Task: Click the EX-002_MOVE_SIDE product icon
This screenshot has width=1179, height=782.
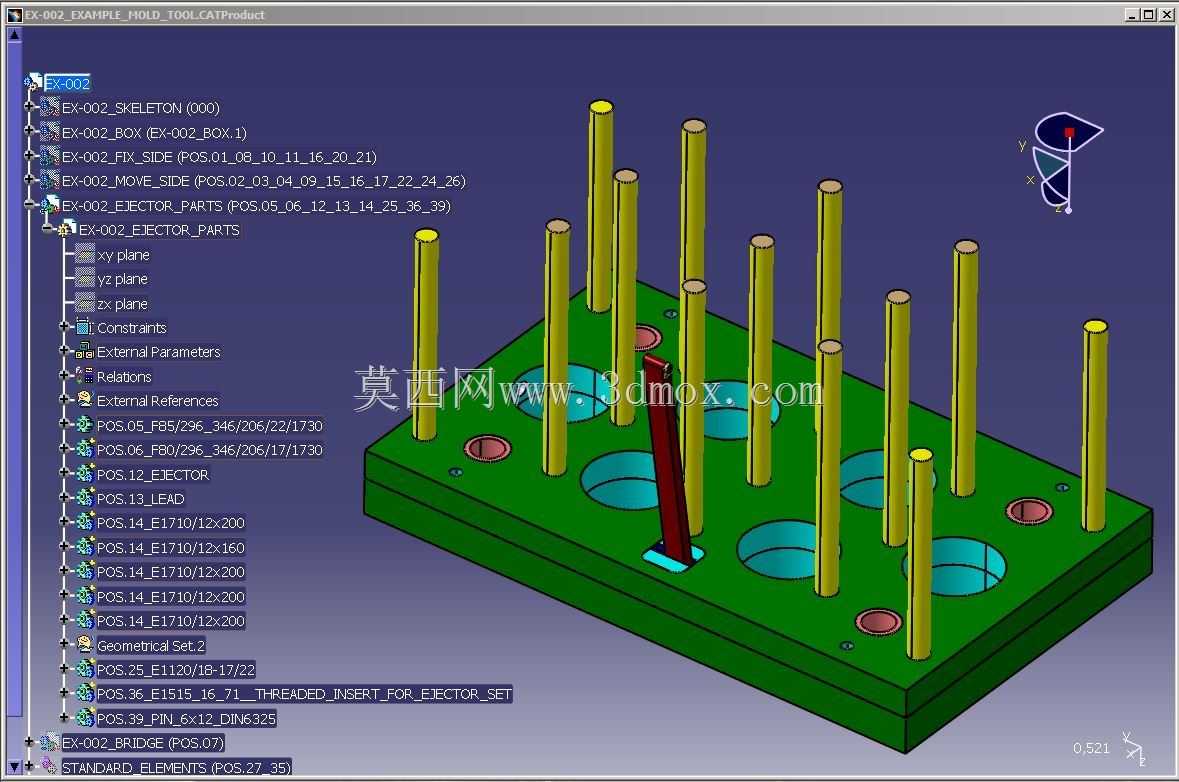Action: click(50, 180)
